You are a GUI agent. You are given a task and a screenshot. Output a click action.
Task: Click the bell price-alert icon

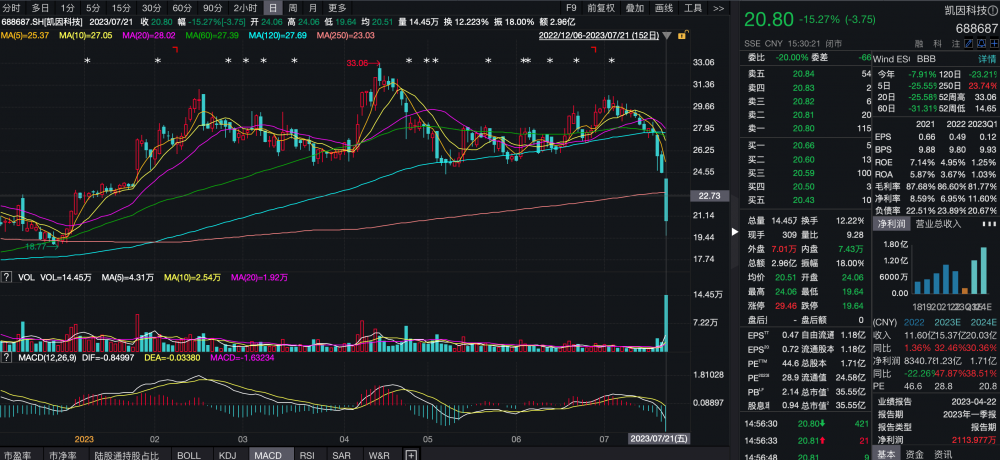click(x=982, y=45)
